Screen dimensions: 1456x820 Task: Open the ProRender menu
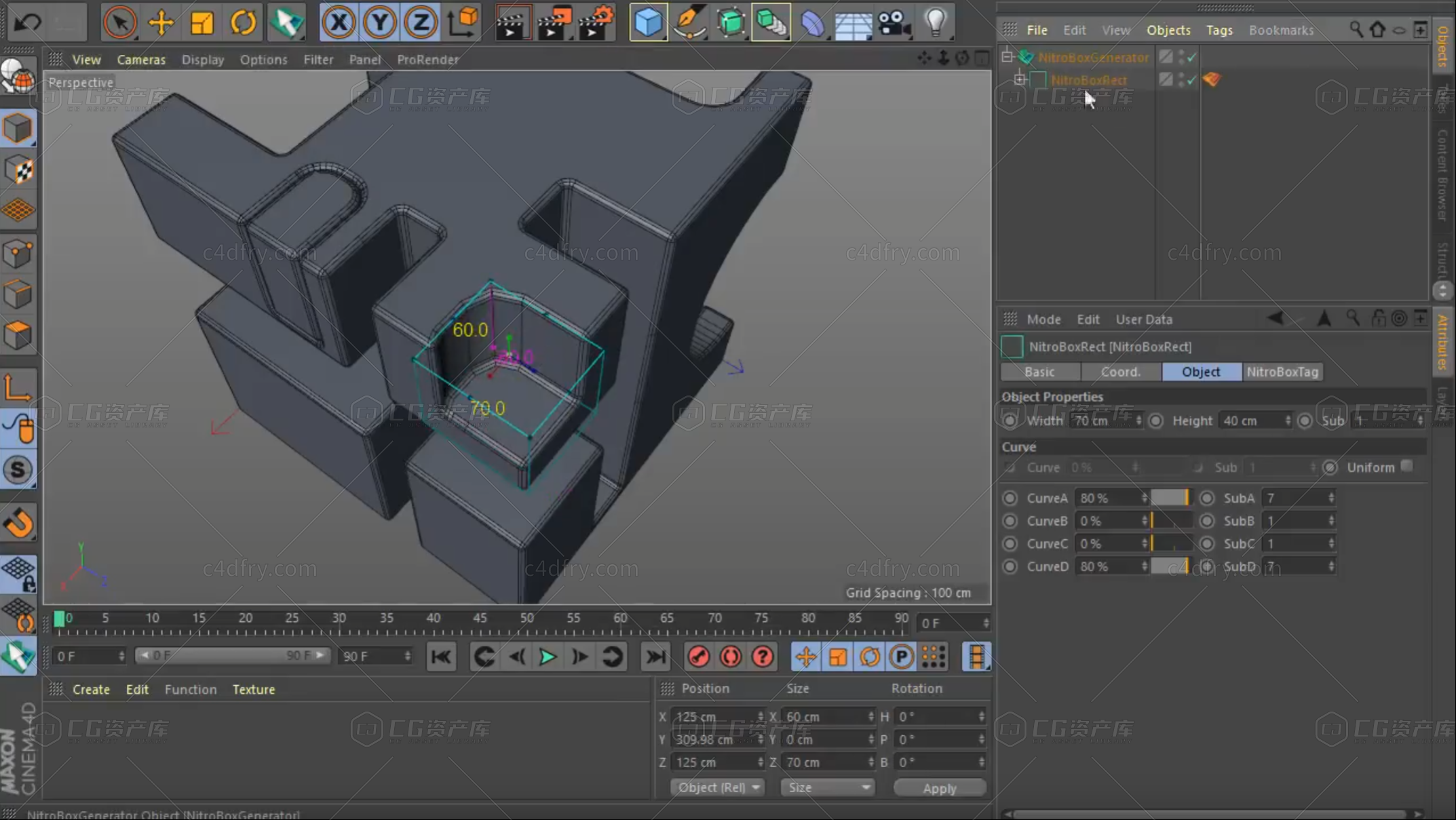coord(428,60)
